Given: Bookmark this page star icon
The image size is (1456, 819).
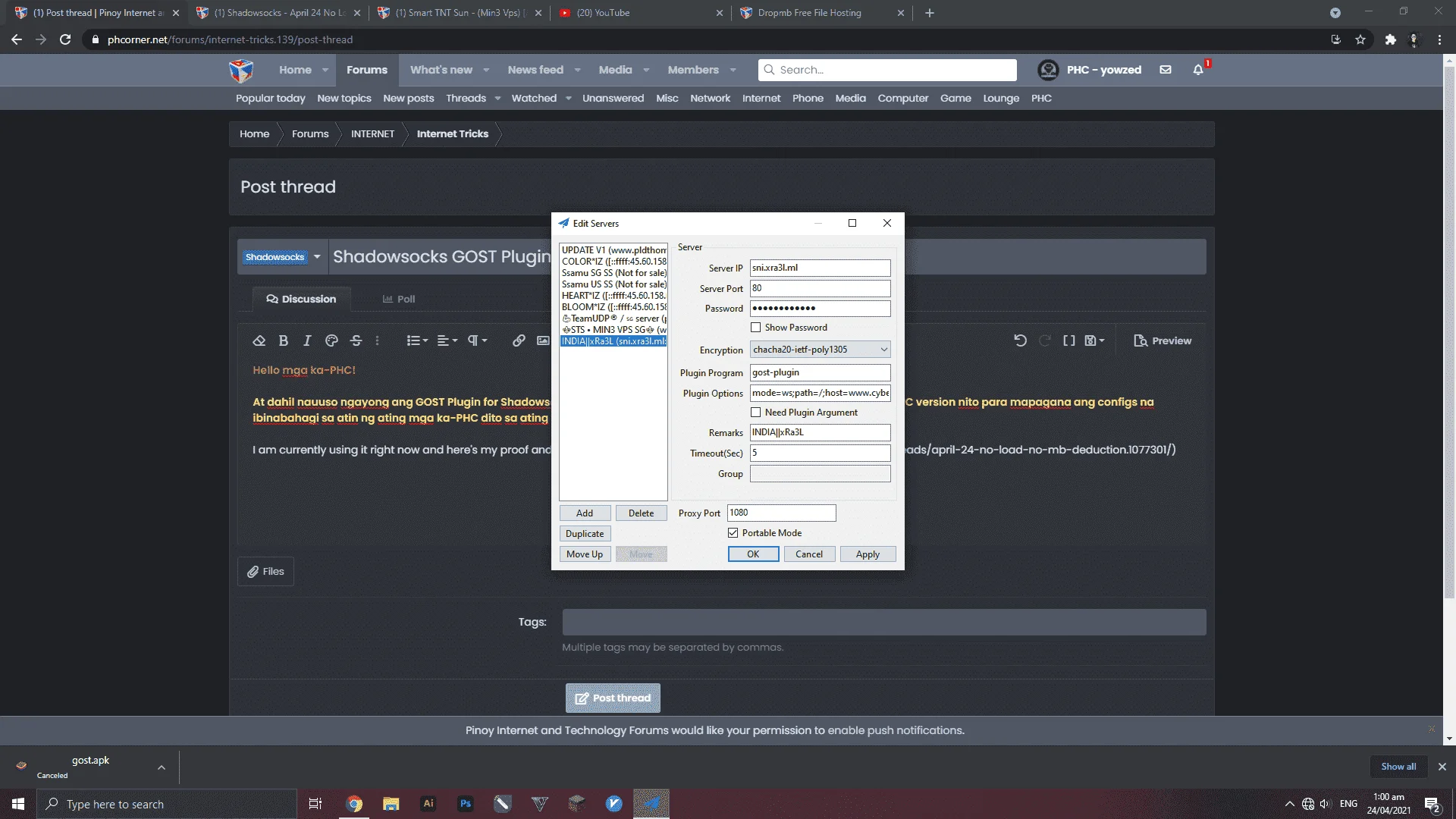Looking at the screenshot, I should tap(1360, 39).
